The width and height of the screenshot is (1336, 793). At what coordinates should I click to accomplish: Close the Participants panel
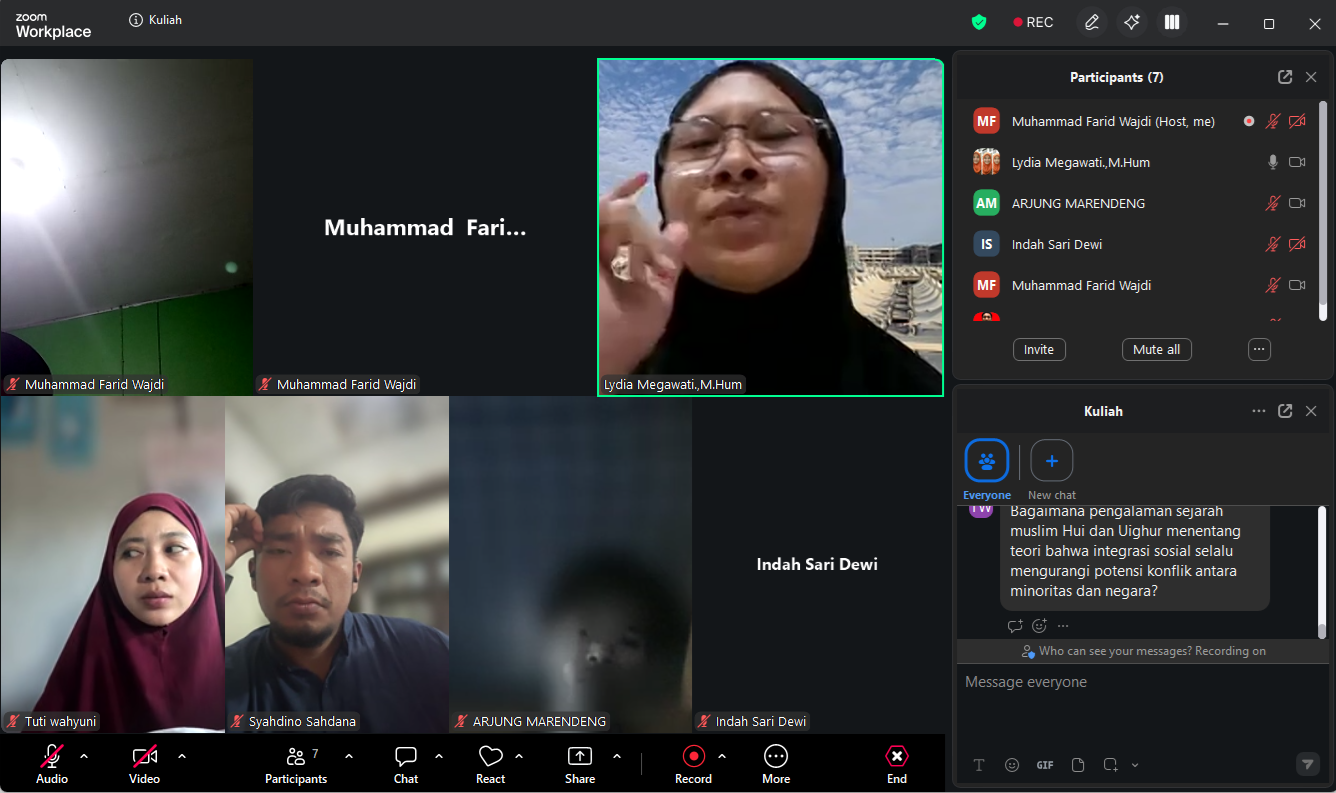pyautogui.click(x=1311, y=77)
